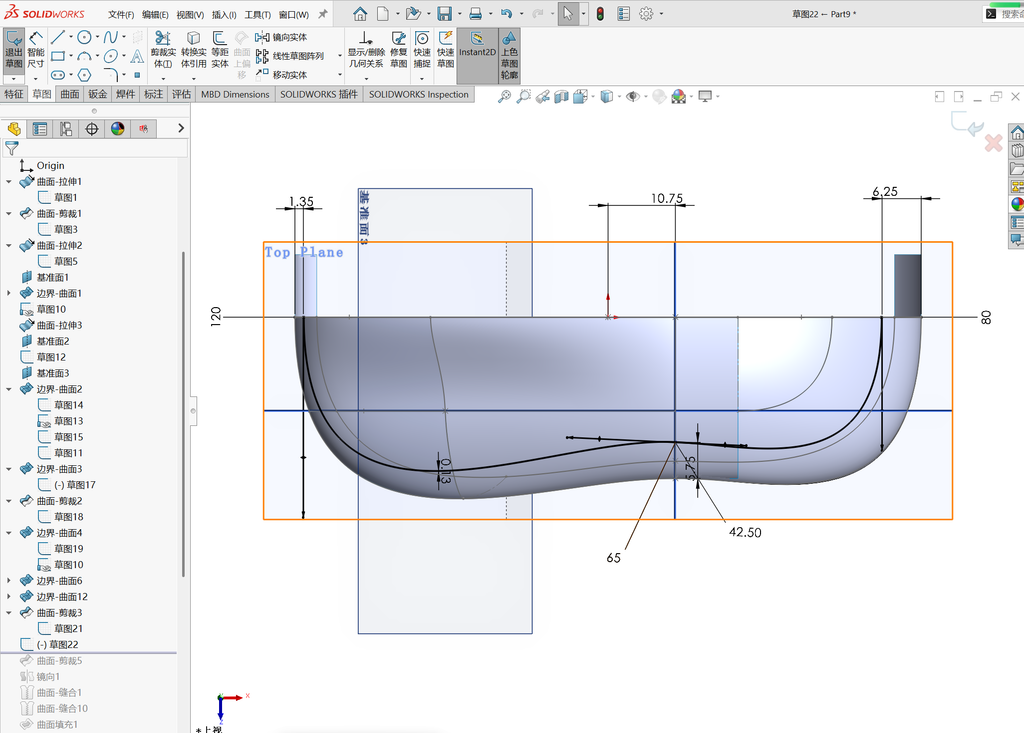Expand 边界-曲面12 feature node
Image resolution: width=1024 pixels, height=733 pixels.
[x=8, y=596]
